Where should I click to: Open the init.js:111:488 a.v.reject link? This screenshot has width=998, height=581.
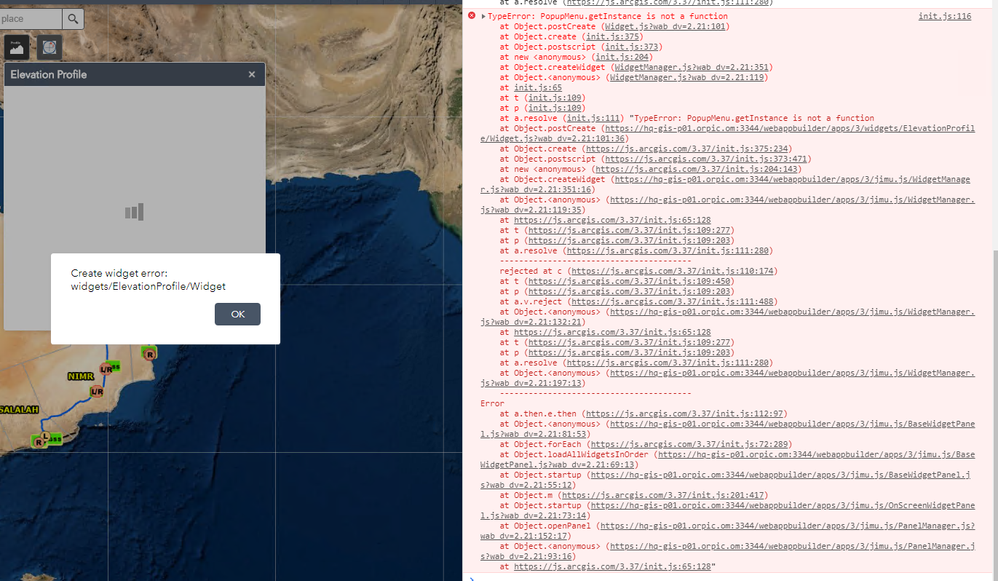pyautogui.click(x=672, y=302)
